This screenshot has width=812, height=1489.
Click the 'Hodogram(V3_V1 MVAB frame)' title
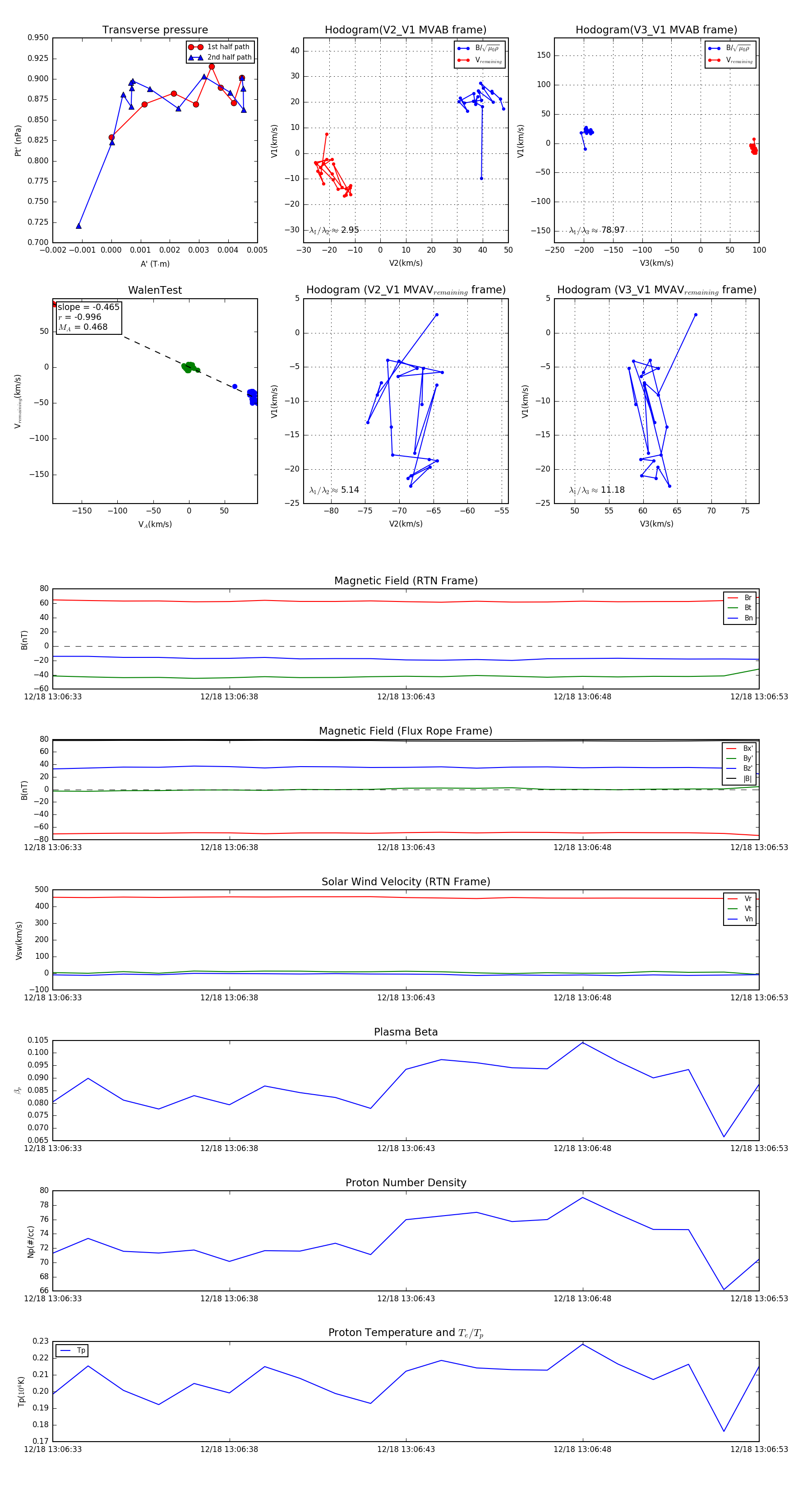656,30
